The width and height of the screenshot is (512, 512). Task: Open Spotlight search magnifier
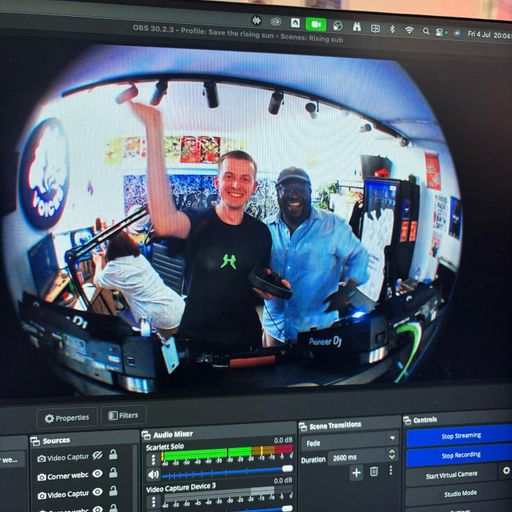(x=426, y=31)
